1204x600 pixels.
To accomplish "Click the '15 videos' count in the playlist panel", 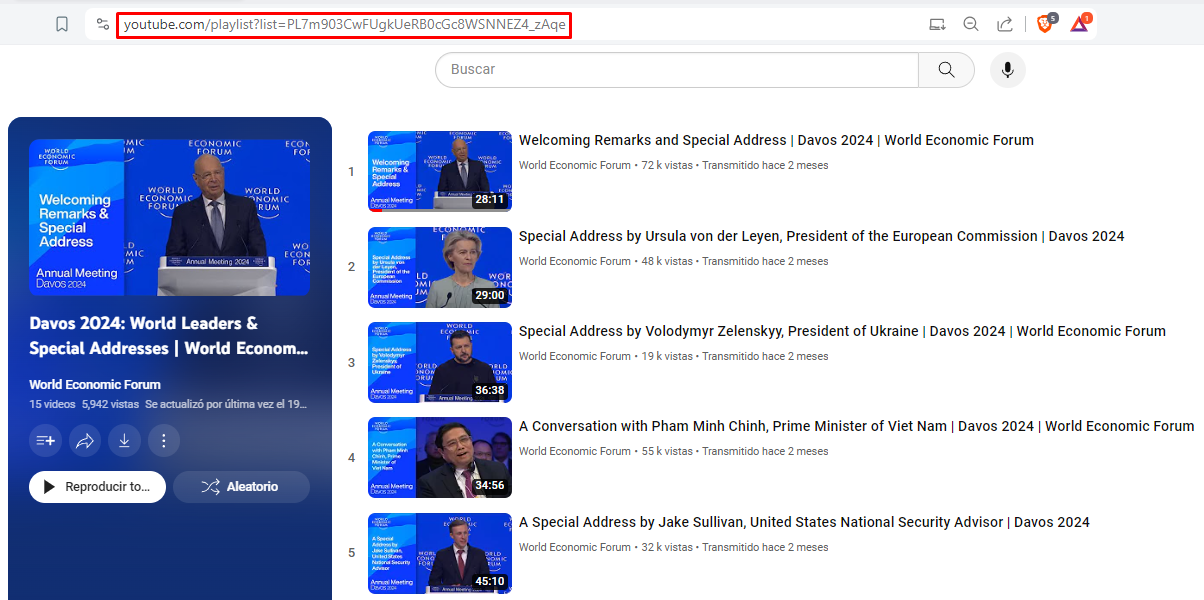I will (x=52, y=405).
